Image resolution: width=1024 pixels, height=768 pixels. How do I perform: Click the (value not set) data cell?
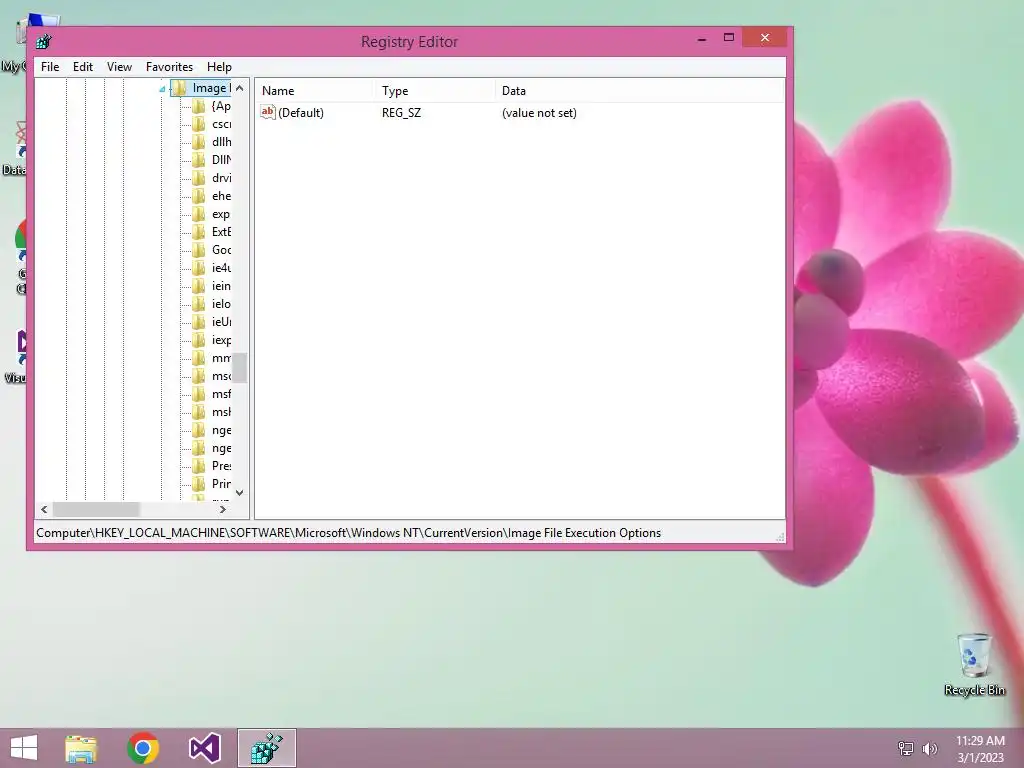539,113
